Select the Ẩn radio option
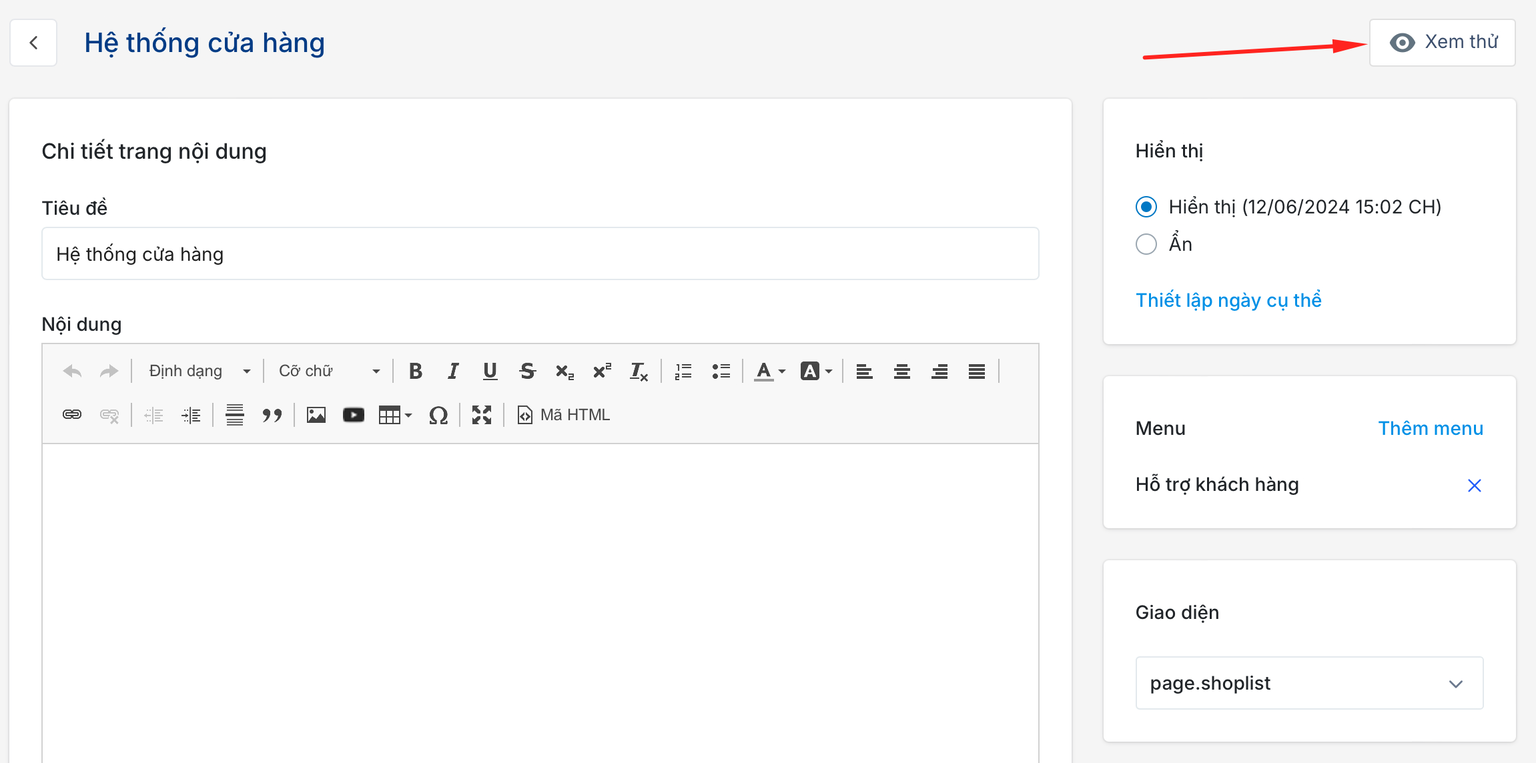 (x=1146, y=244)
